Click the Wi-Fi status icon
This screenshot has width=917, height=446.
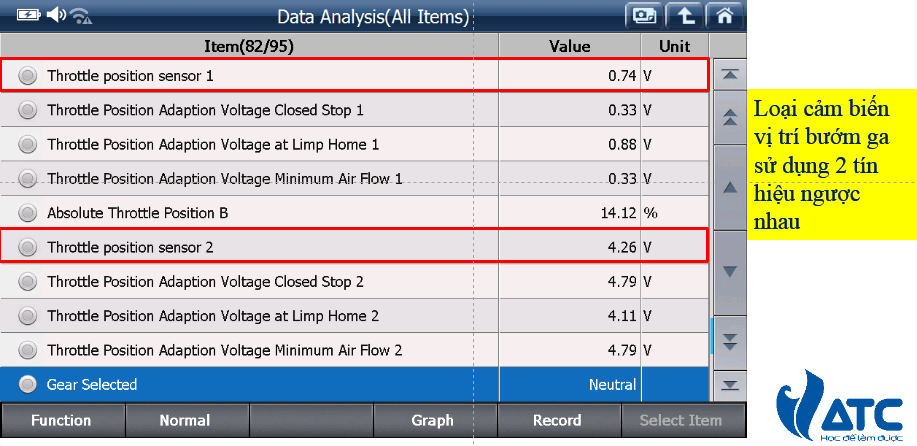[81, 15]
